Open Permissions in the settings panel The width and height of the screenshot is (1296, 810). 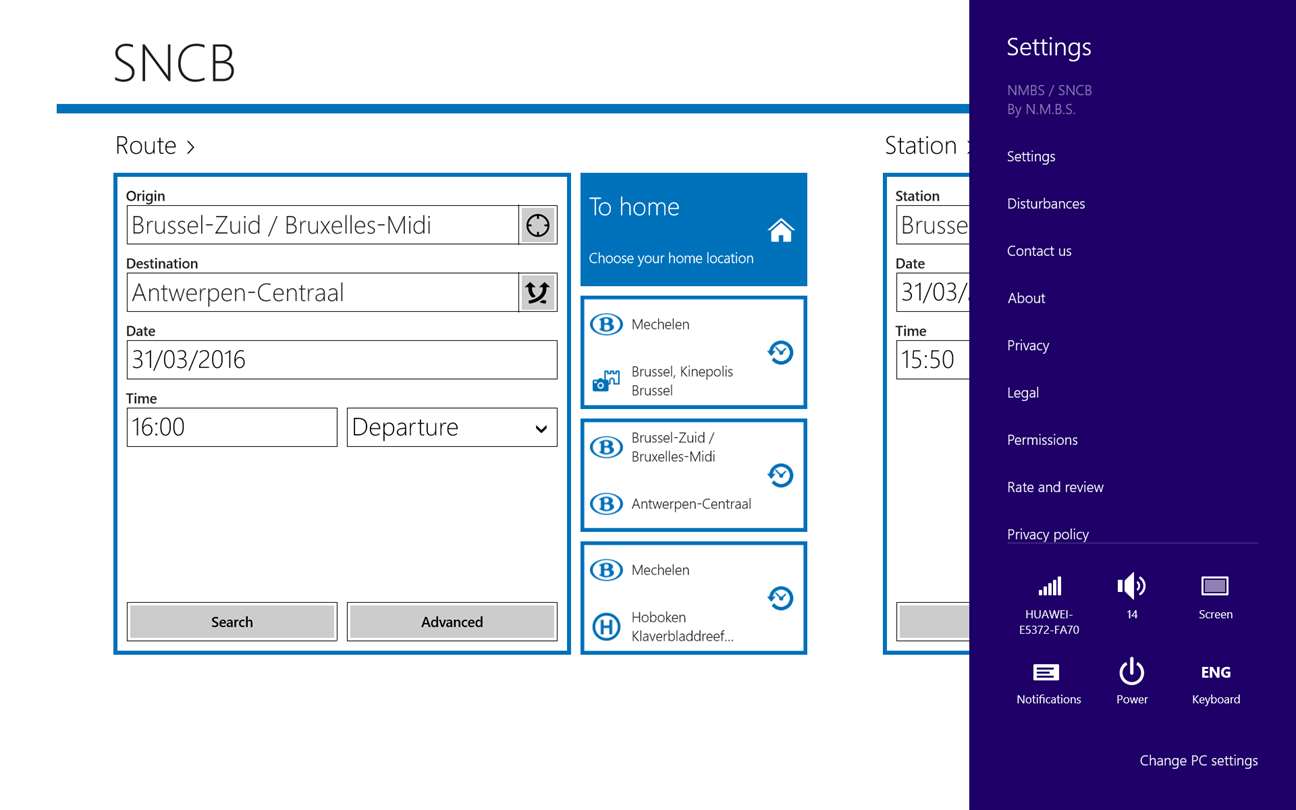point(1042,440)
